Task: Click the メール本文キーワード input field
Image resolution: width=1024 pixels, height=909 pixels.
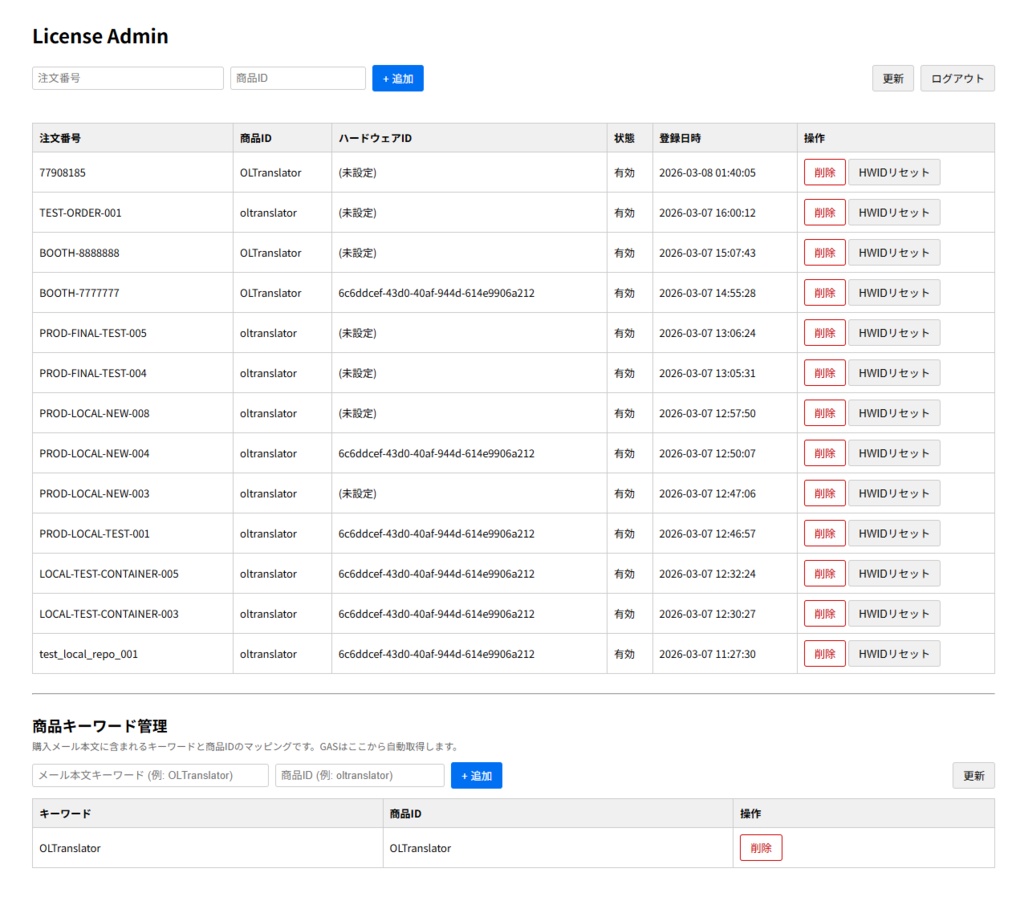Action: 150,775
